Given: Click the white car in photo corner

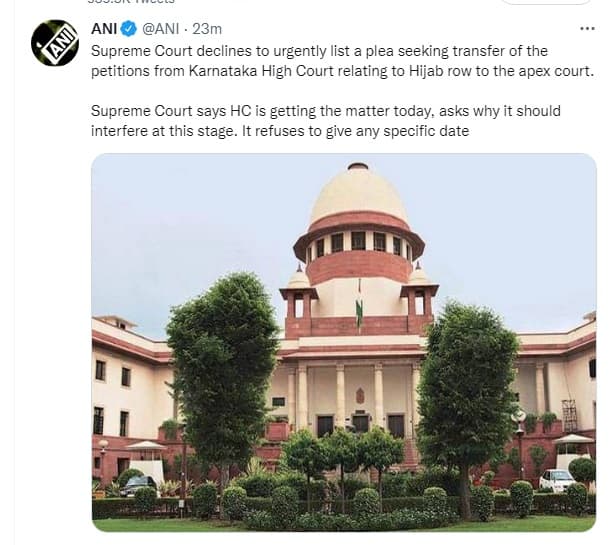Looking at the screenshot, I should coord(556,480).
